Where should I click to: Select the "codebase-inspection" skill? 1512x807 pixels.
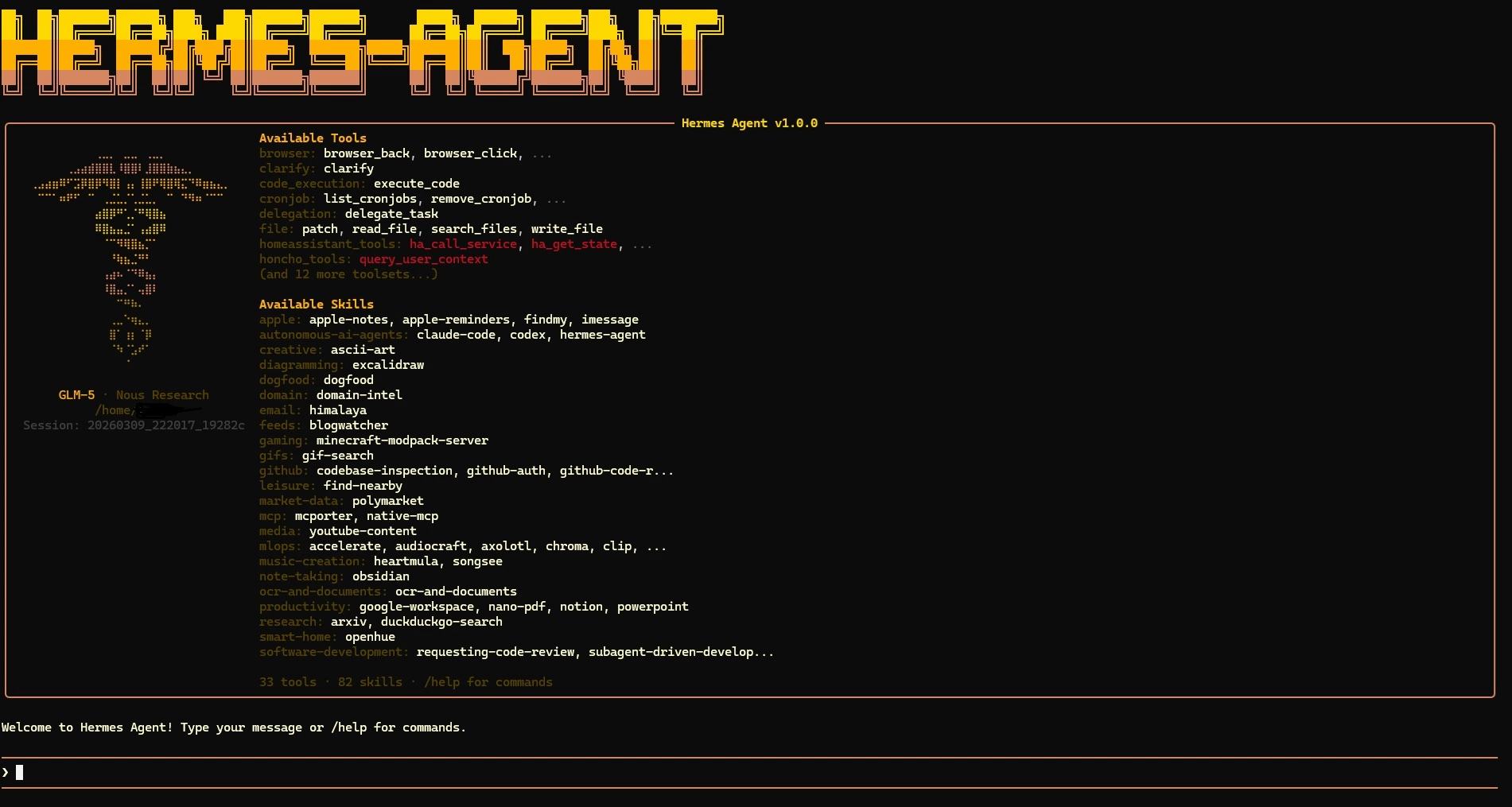384,471
